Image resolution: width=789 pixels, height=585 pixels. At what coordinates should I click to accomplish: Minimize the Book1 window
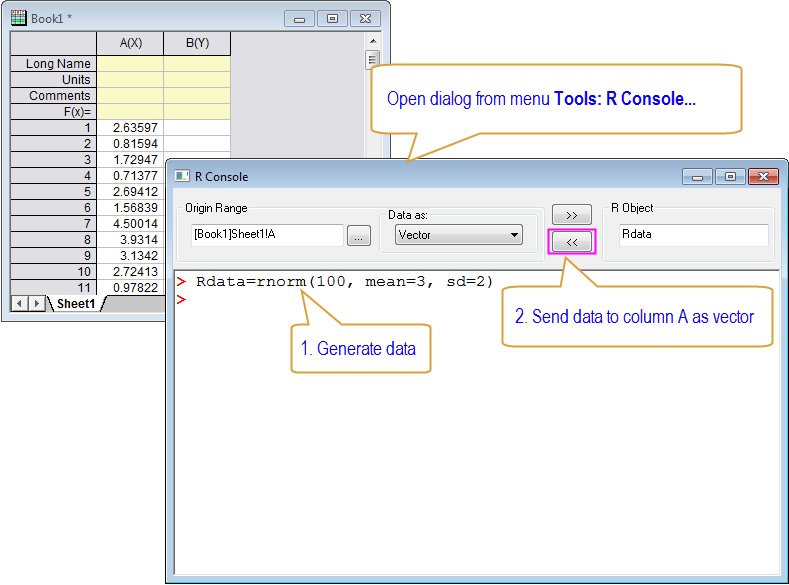[299, 19]
